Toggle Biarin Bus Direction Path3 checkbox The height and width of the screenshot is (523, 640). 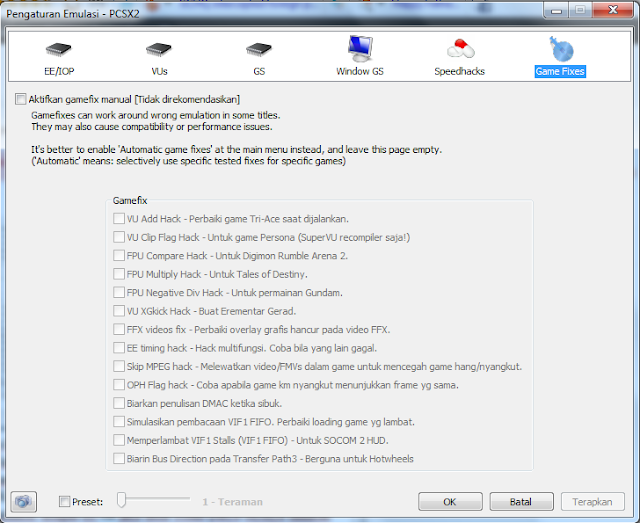119,458
